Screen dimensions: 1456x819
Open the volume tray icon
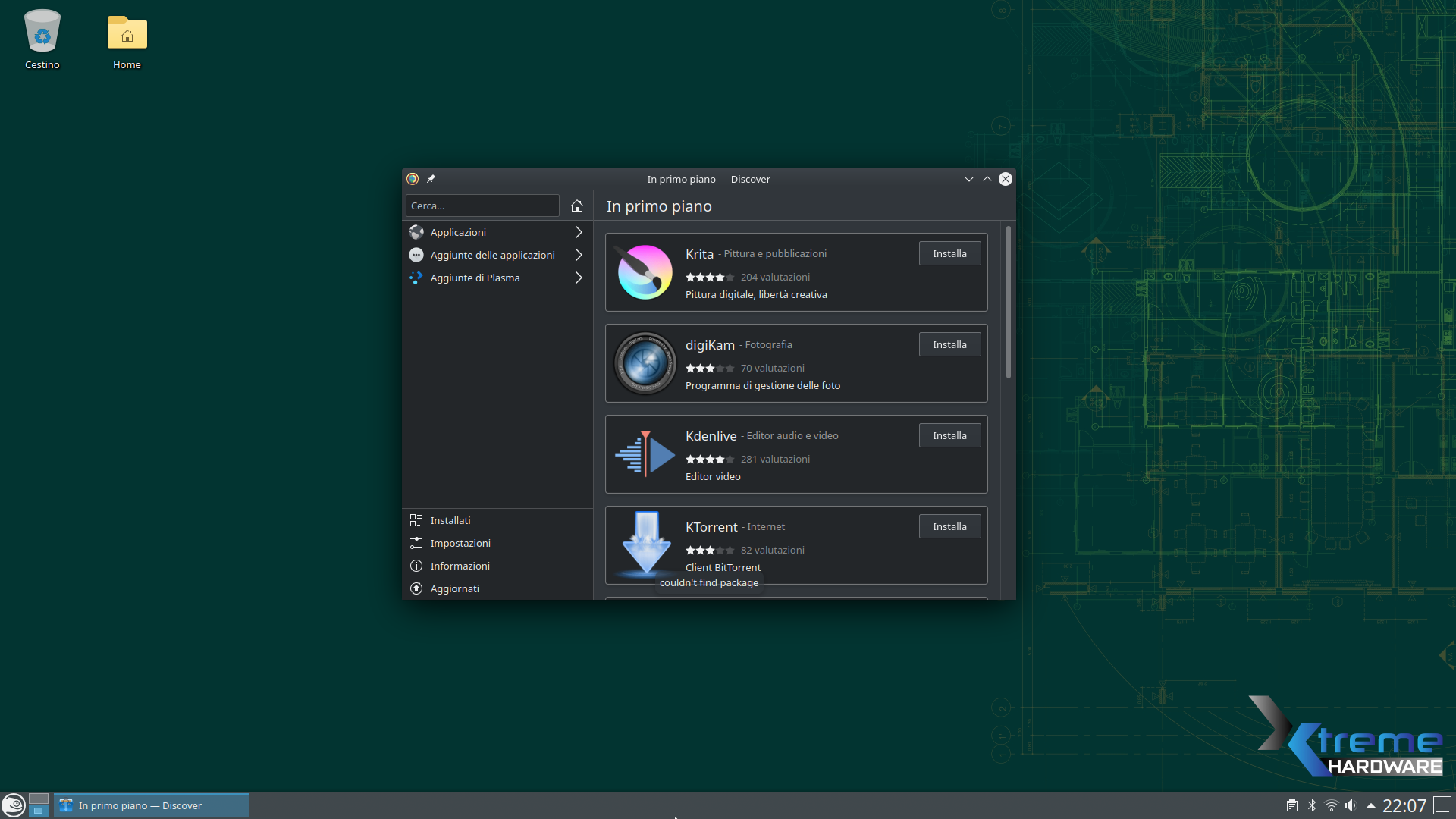coord(1351,805)
